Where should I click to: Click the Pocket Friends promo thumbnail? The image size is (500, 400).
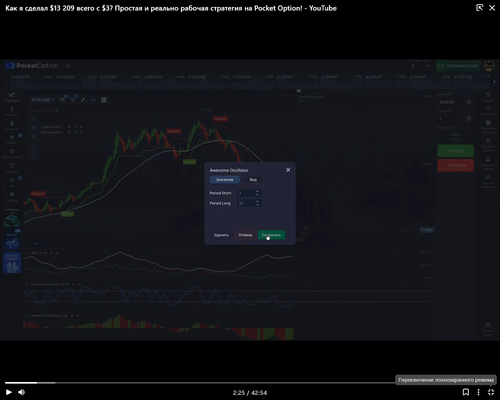(12, 263)
